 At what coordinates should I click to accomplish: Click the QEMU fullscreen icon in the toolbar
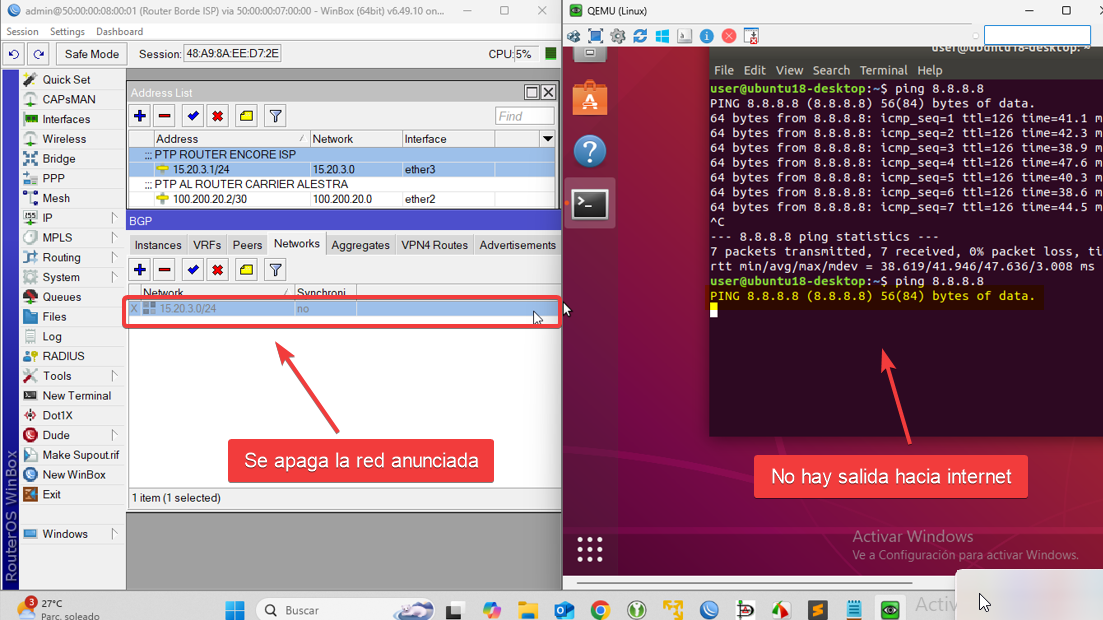tap(596, 36)
